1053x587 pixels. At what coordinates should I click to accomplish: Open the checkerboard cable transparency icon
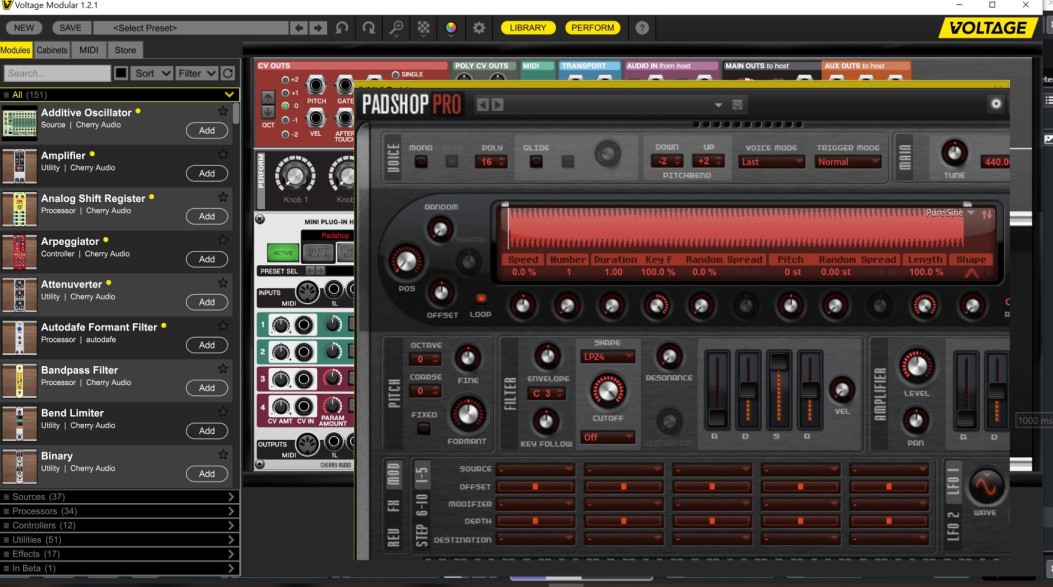pos(424,28)
